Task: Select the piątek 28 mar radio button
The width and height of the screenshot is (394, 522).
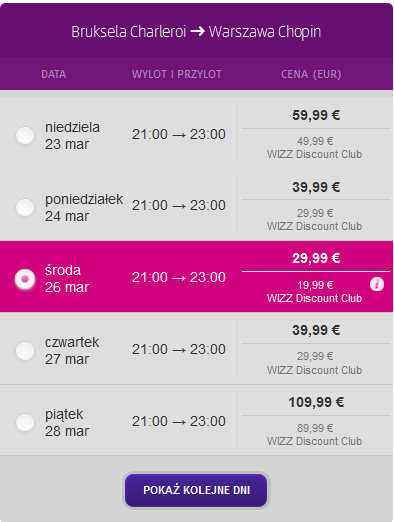Action: (25, 422)
